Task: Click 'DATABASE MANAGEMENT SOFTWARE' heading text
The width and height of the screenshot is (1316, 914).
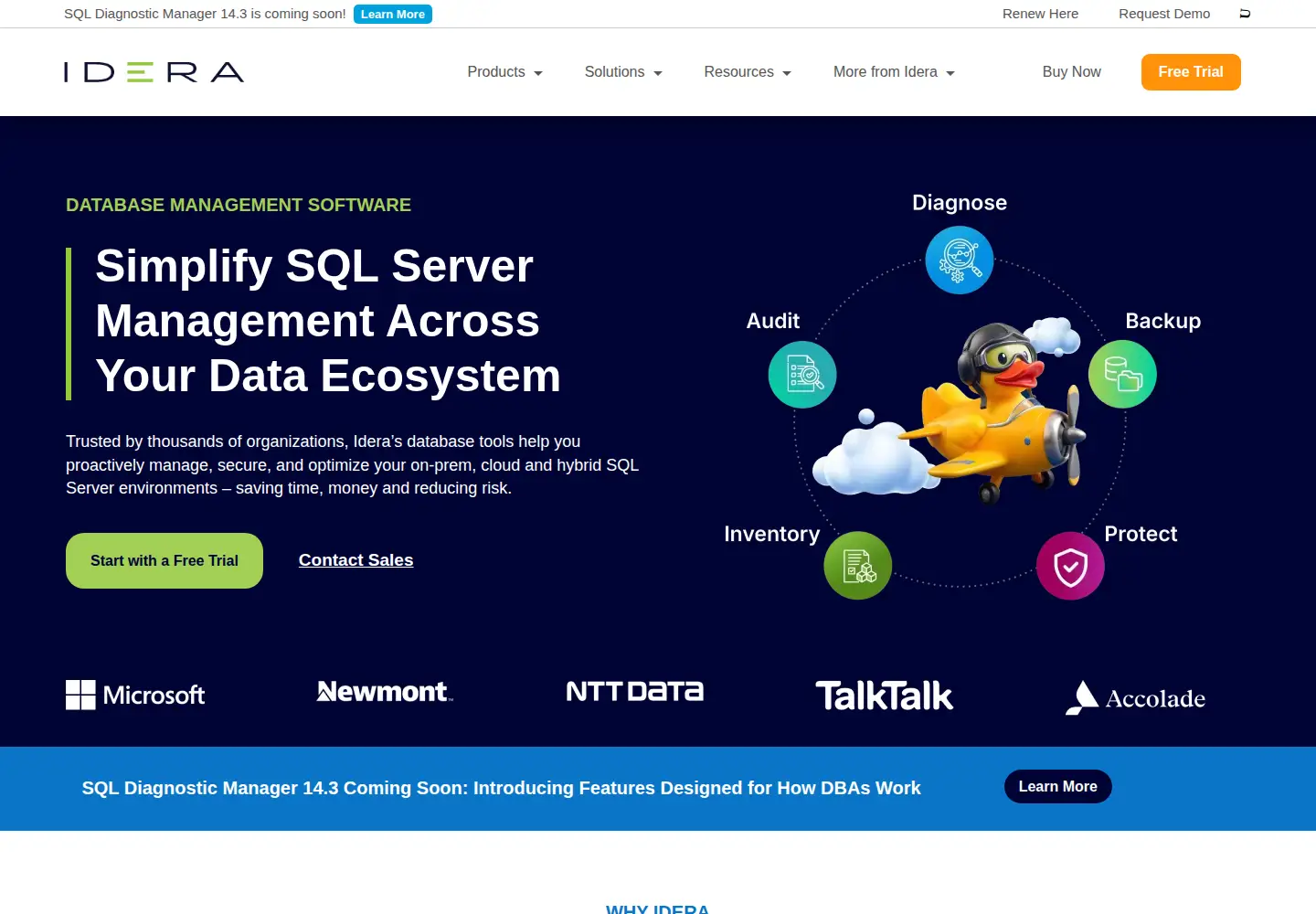Action: tap(239, 205)
